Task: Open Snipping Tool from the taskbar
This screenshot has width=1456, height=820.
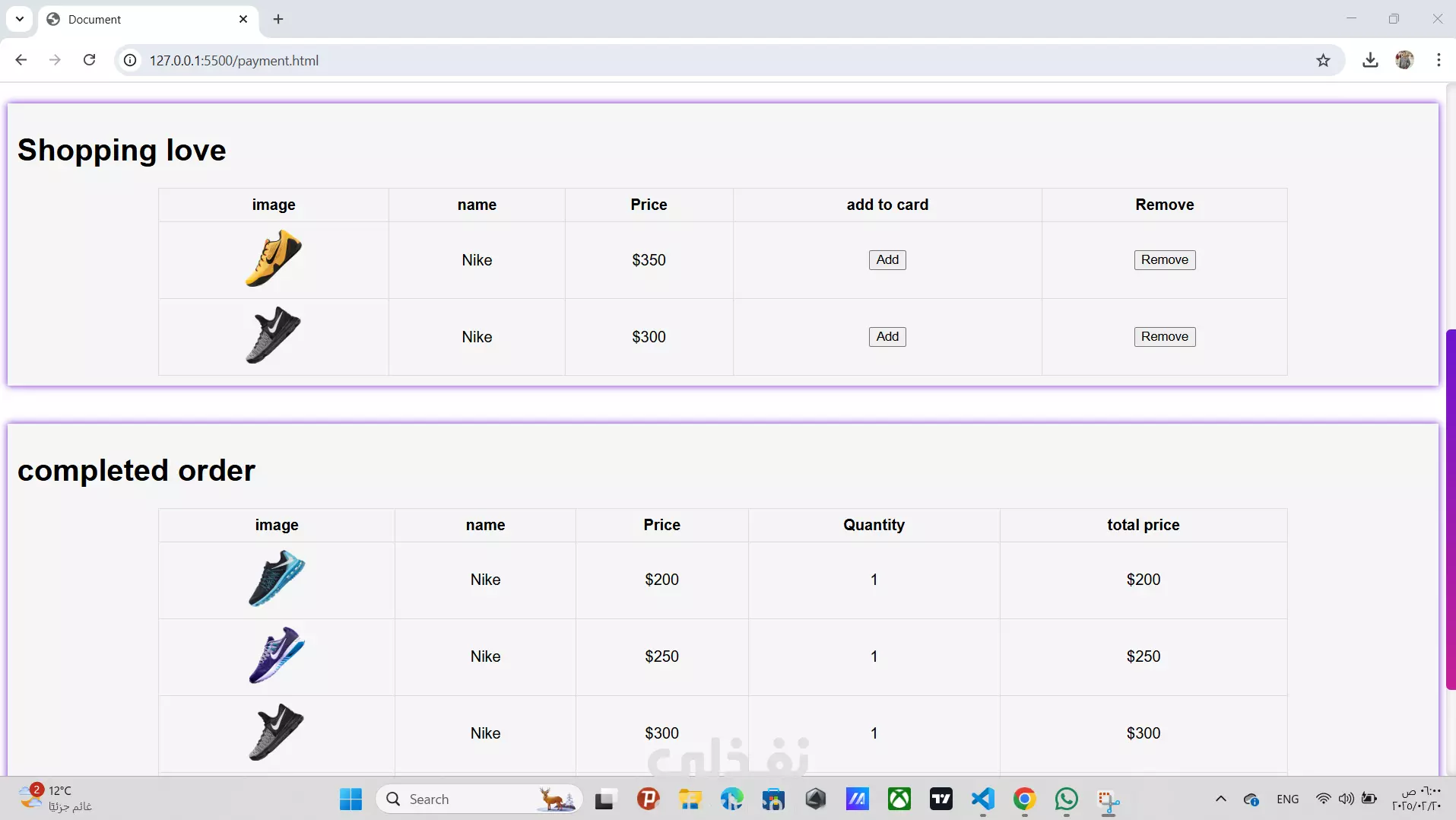Action: click(x=1109, y=800)
